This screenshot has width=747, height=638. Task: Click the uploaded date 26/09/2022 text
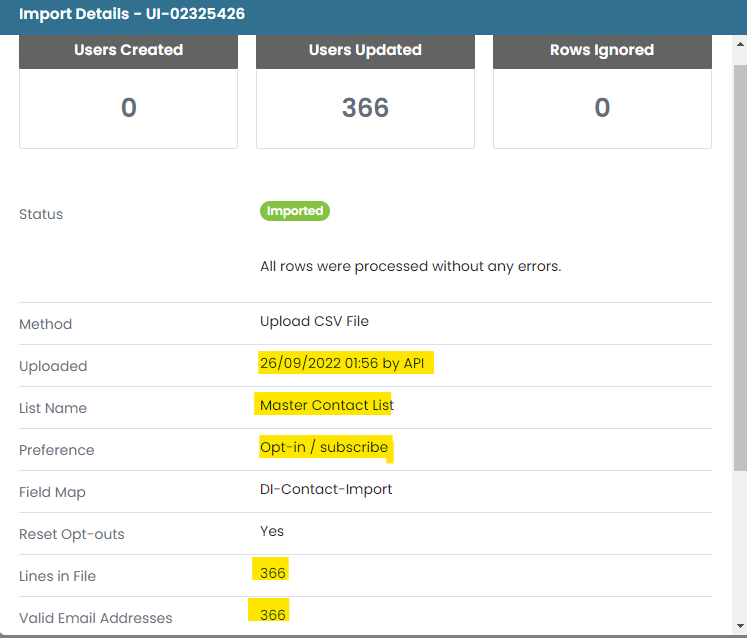pos(300,363)
